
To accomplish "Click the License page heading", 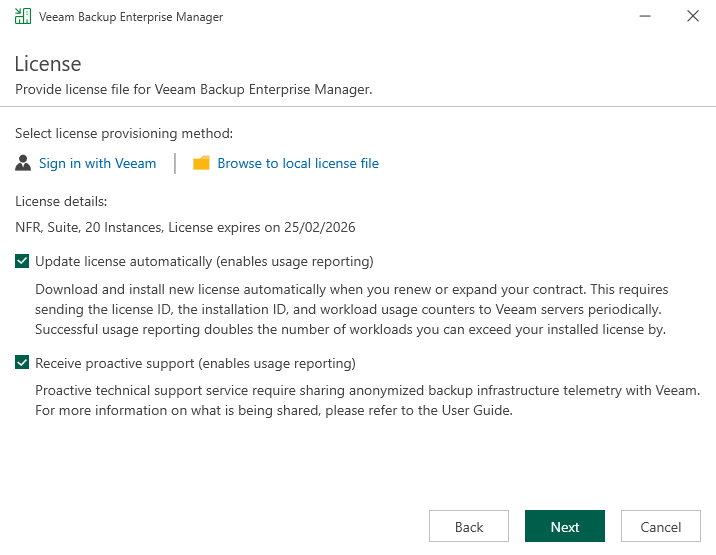I will tap(48, 64).
